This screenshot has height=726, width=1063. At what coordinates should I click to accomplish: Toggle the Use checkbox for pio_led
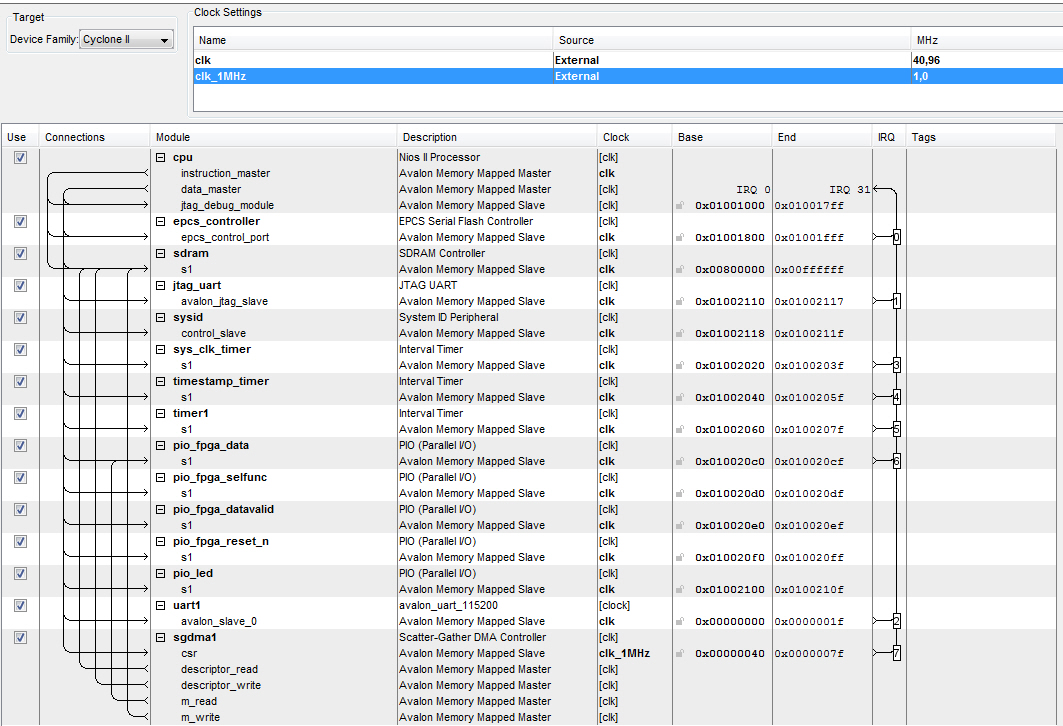coord(20,574)
